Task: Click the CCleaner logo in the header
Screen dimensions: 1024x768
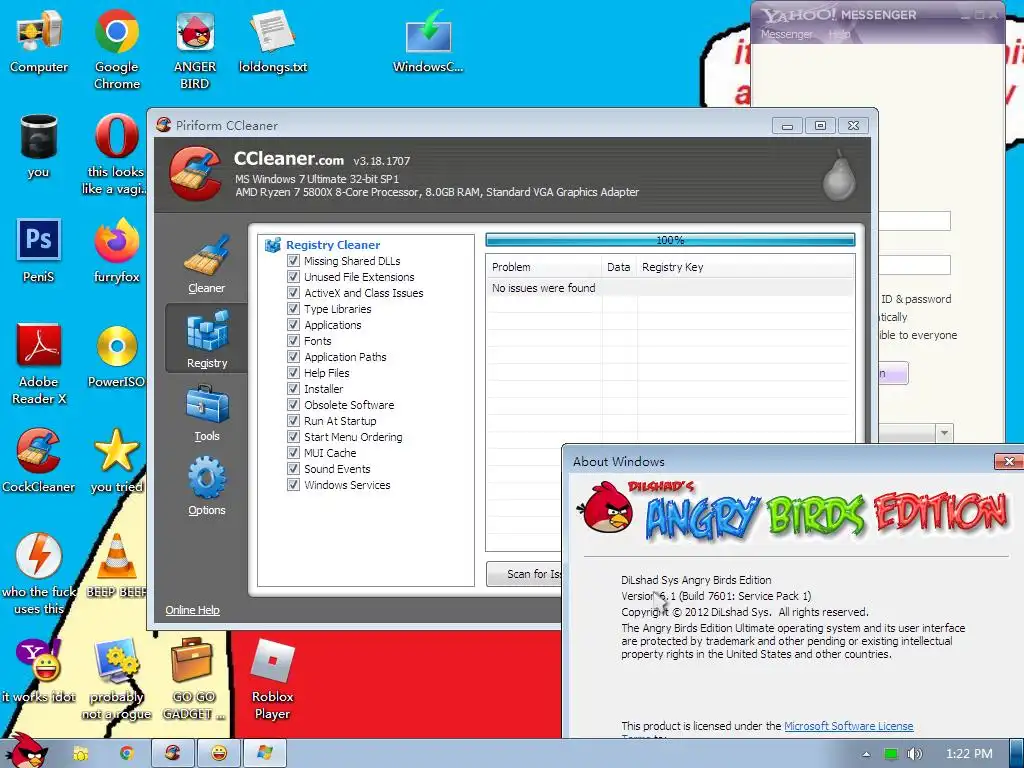Action: 195,174
